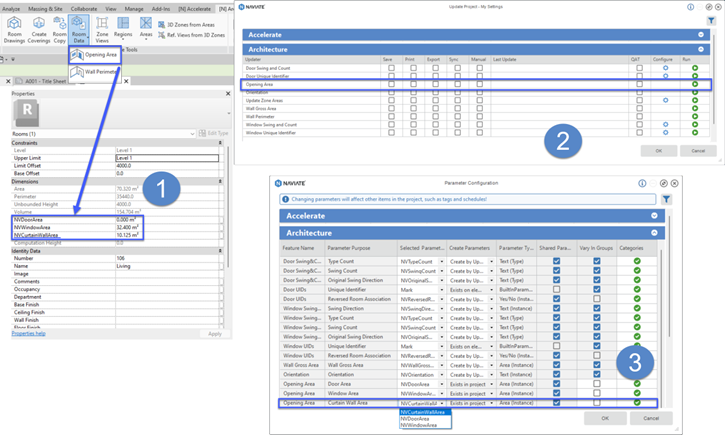This screenshot has width=725, height=435.
Task: Enable Export for Update Zone Areas
Action: coord(435,100)
